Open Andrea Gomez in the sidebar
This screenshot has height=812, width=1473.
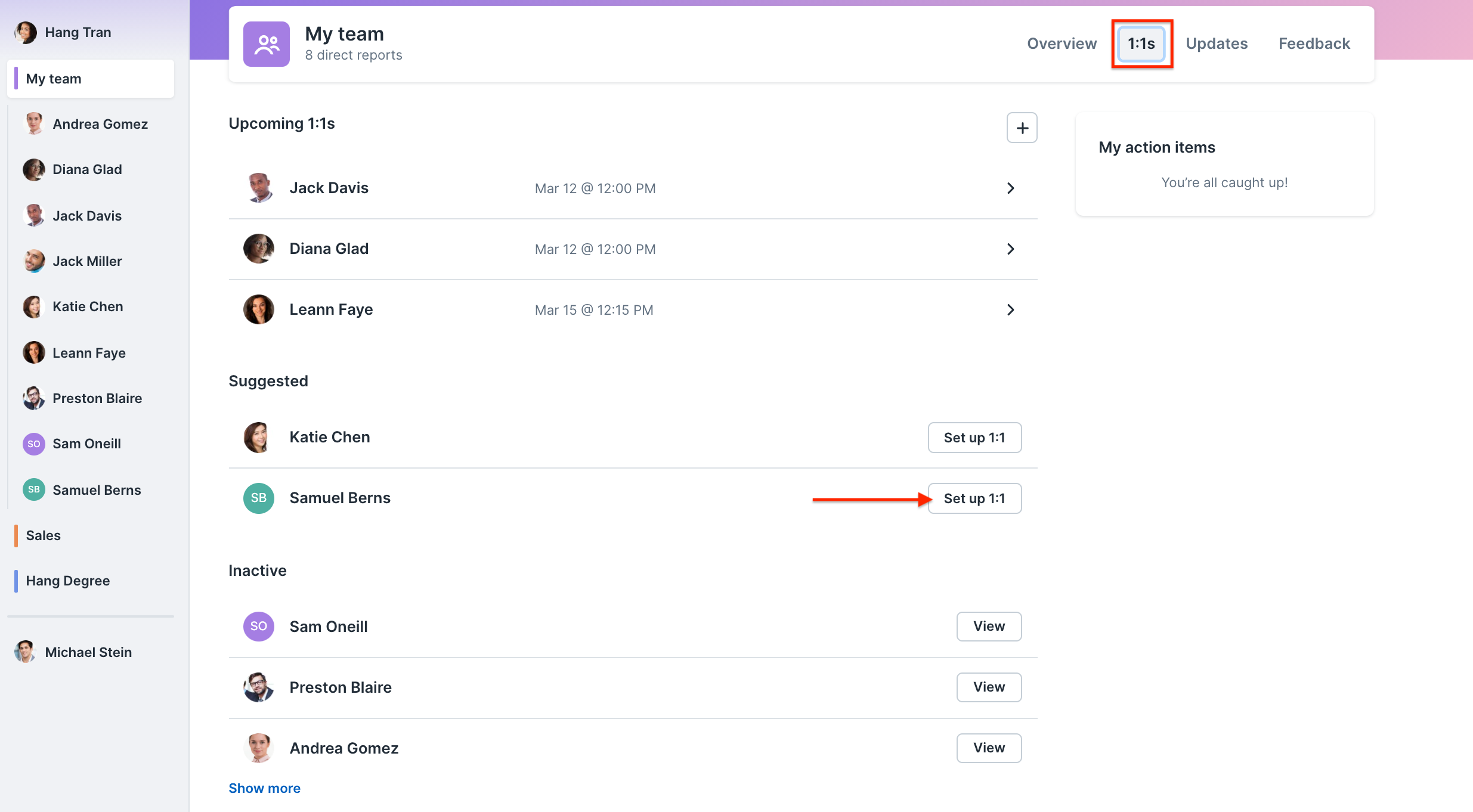click(91, 124)
